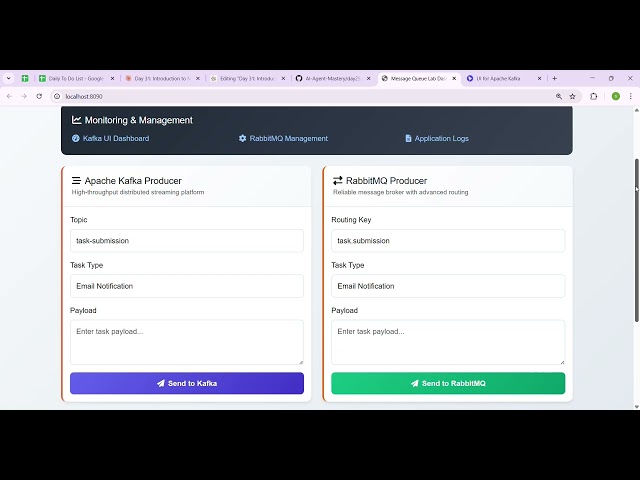Image resolution: width=640 pixels, height=480 pixels.
Task: Open the green profile avatar
Action: coord(616,96)
